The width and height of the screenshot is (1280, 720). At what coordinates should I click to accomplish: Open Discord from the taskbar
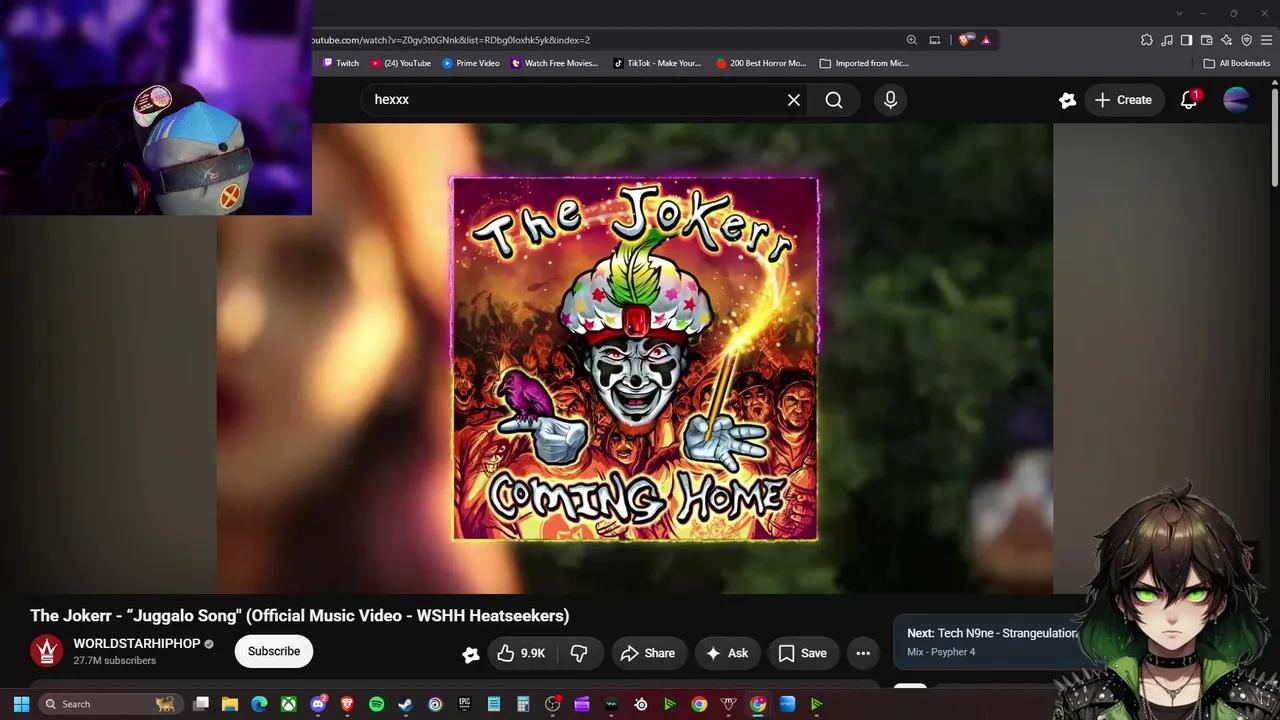318,704
